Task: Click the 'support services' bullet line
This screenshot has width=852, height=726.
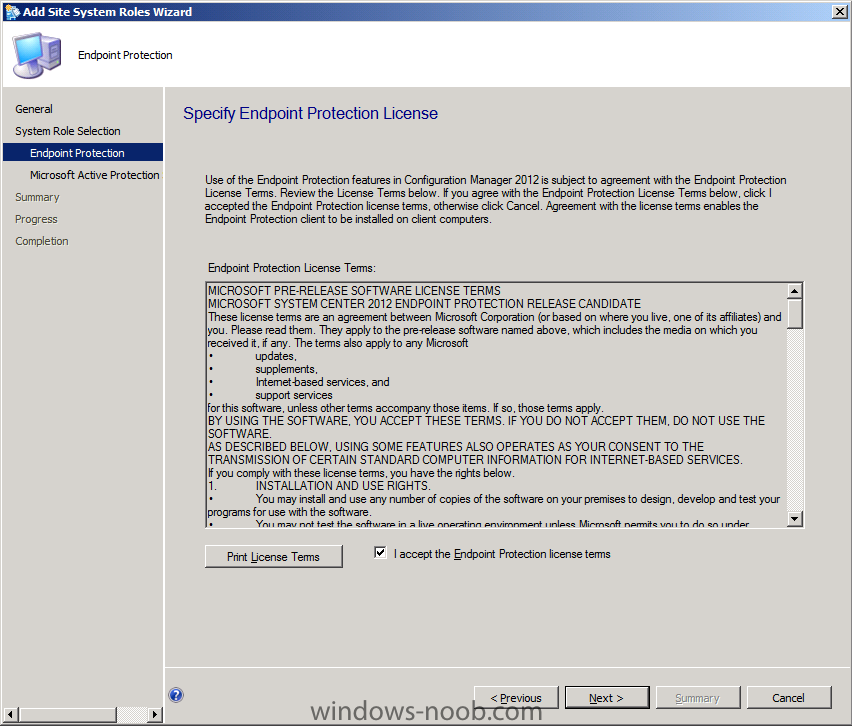Action: pos(294,395)
